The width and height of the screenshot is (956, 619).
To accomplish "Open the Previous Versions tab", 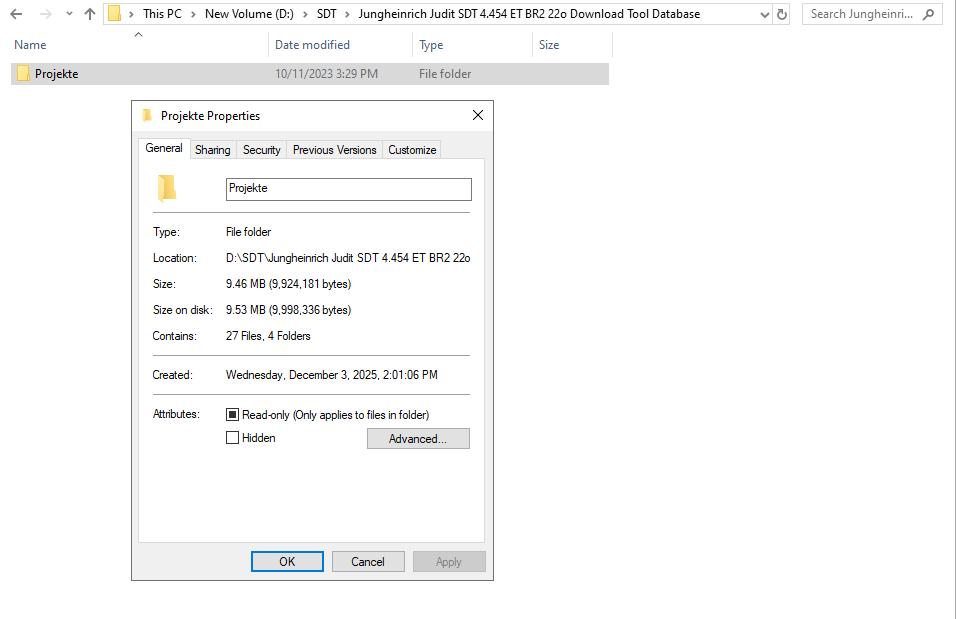I will pos(335,150).
